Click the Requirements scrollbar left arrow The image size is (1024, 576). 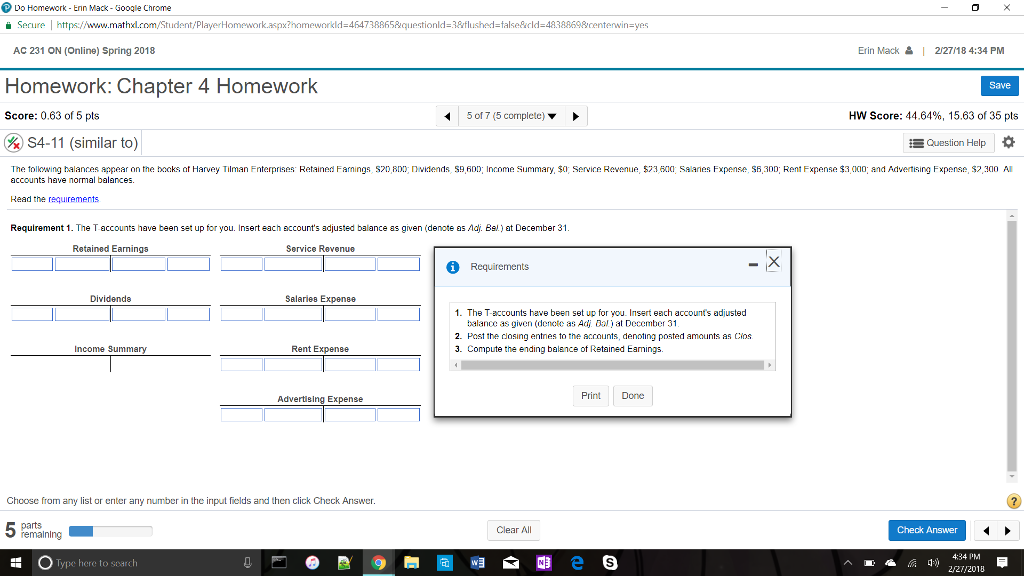(456, 365)
